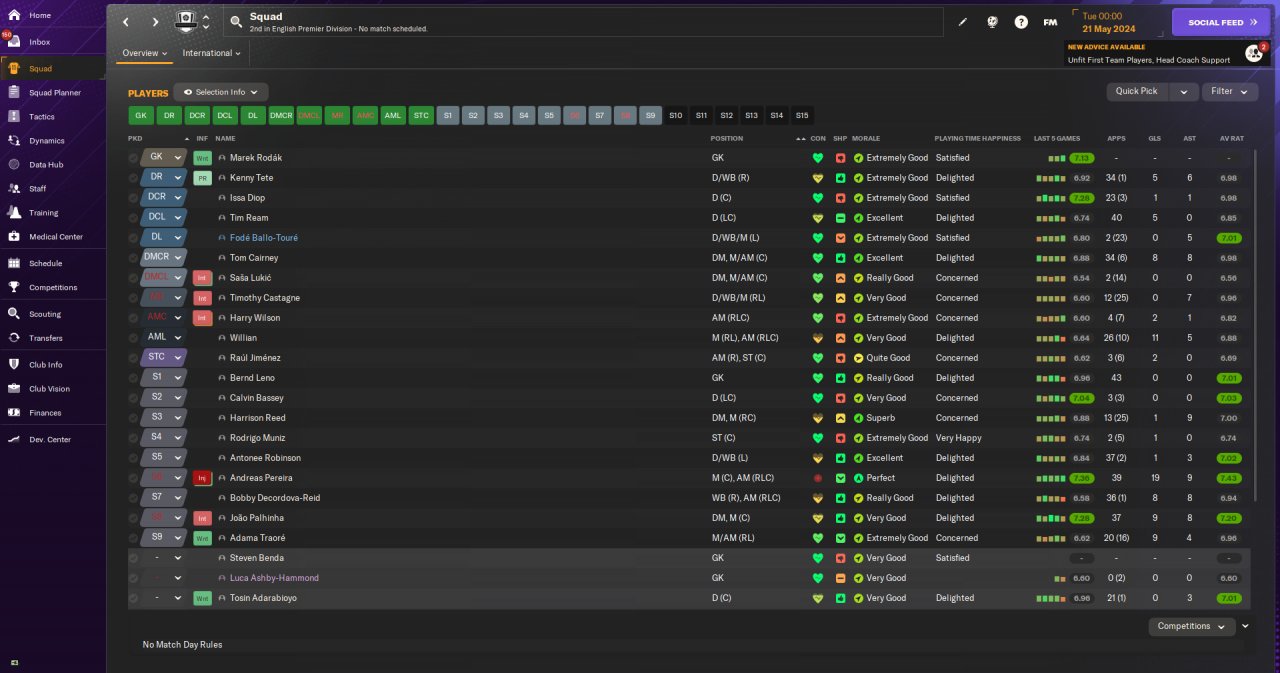Viewport: 1280px width, 673px height.
Task: Toggle the pick checkbox for Marek Rodák
Action: click(134, 158)
